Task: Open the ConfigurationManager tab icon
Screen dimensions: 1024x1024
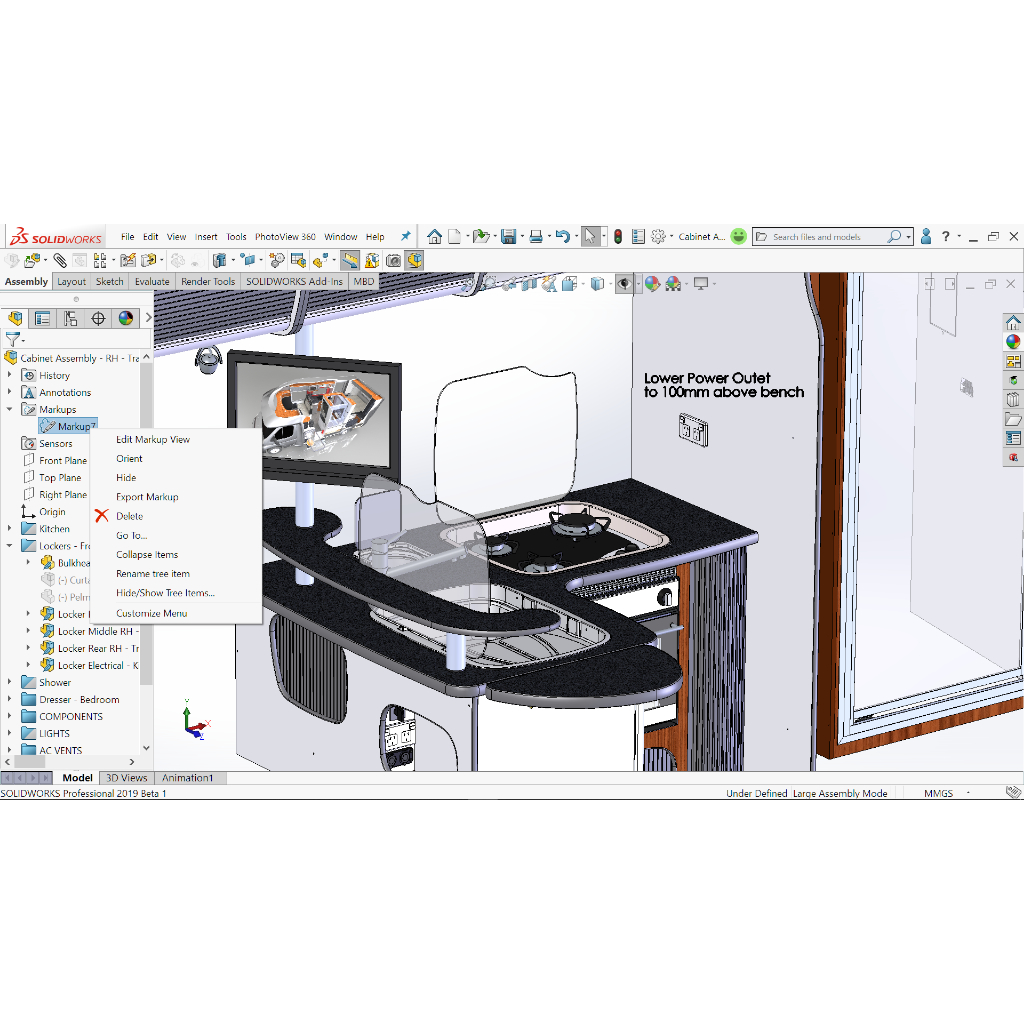Action: 71,318
